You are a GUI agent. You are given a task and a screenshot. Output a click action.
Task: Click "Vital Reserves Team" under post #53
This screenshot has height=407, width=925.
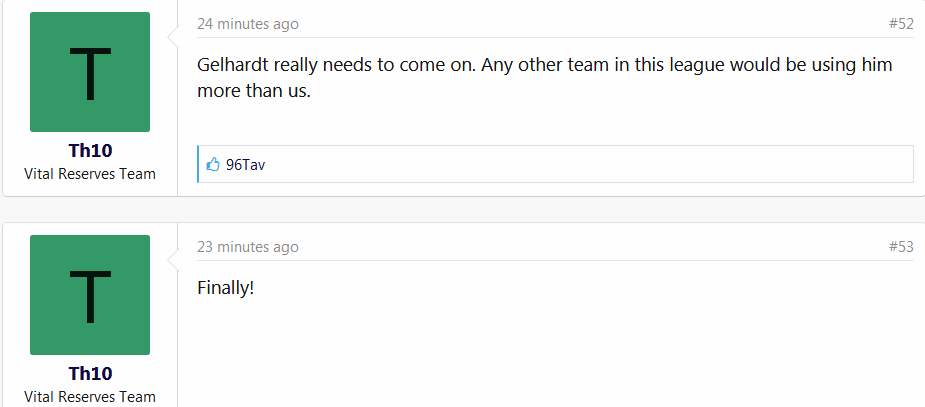click(90, 397)
